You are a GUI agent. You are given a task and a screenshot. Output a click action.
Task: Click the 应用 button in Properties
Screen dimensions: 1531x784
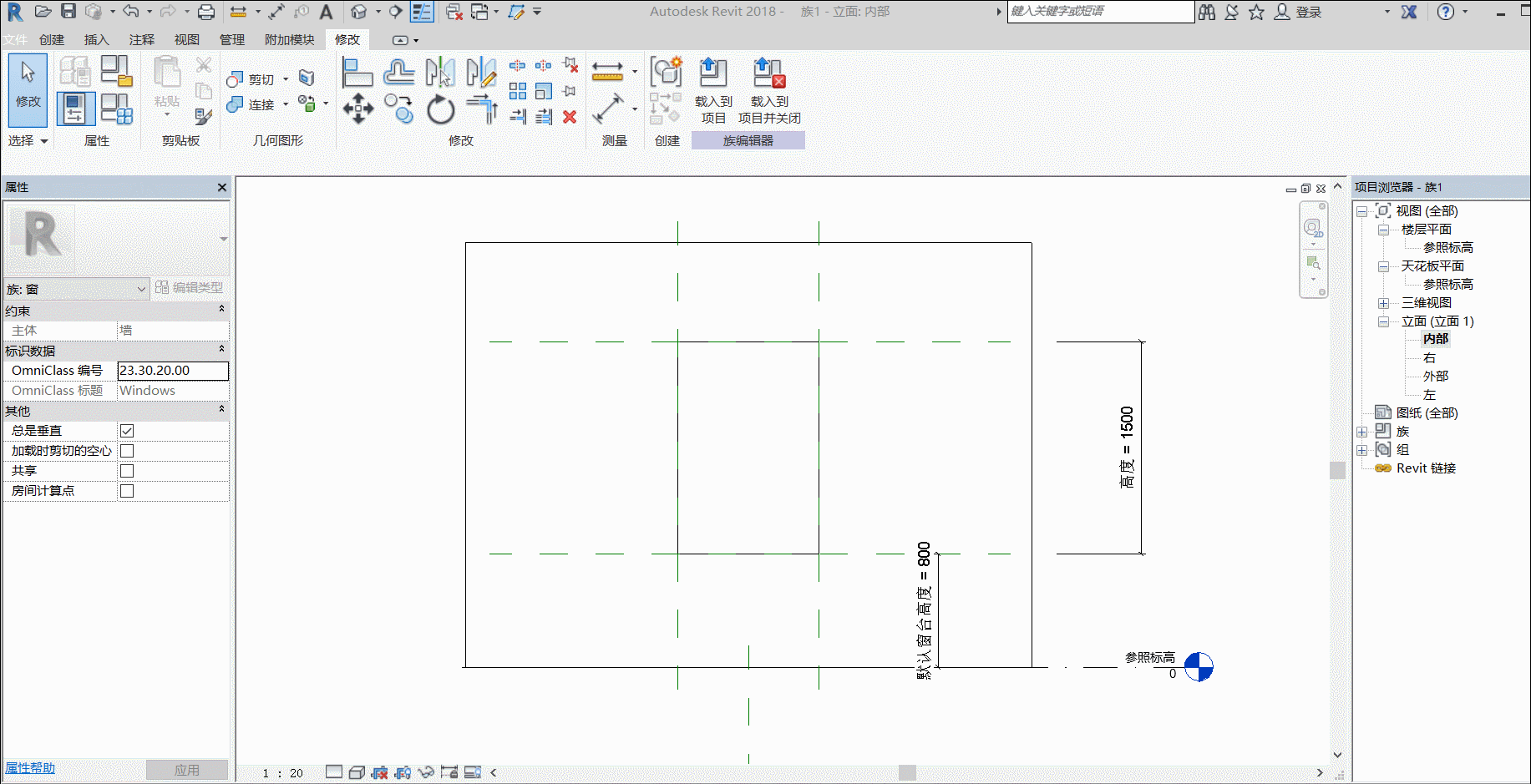tap(187, 770)
